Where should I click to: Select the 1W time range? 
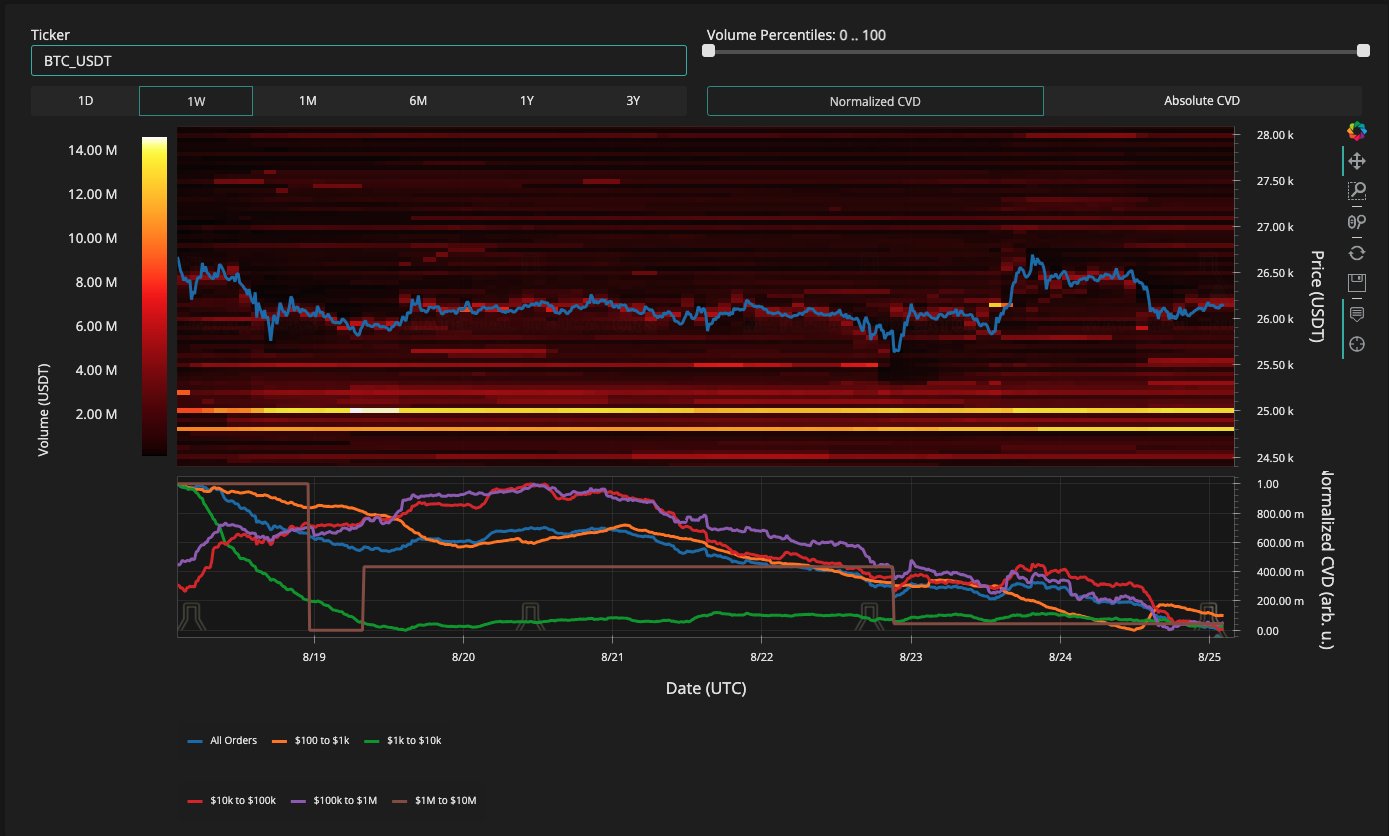click(196, 101)
